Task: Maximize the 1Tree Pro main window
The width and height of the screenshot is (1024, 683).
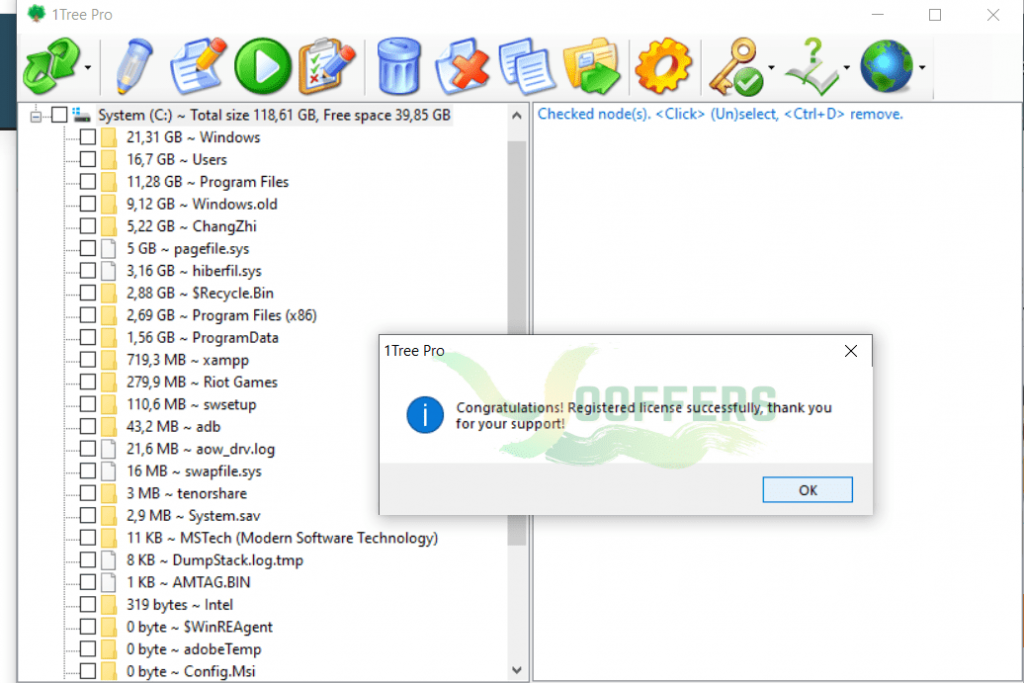Action: pos(935,14)
